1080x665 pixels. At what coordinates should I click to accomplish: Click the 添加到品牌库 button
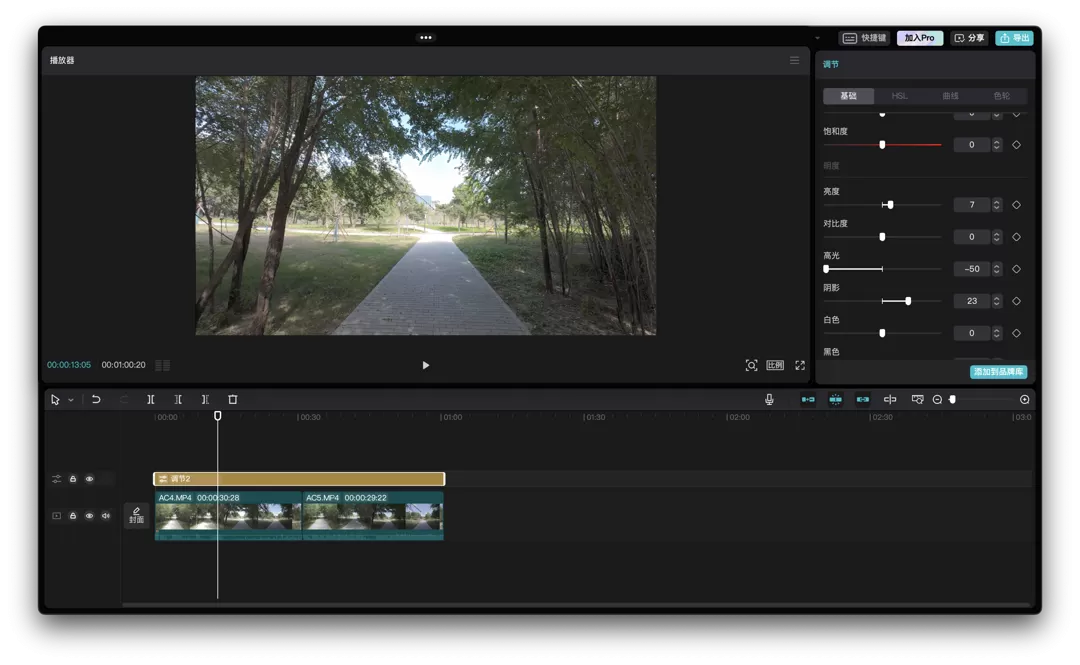click(x=998, y=372)
